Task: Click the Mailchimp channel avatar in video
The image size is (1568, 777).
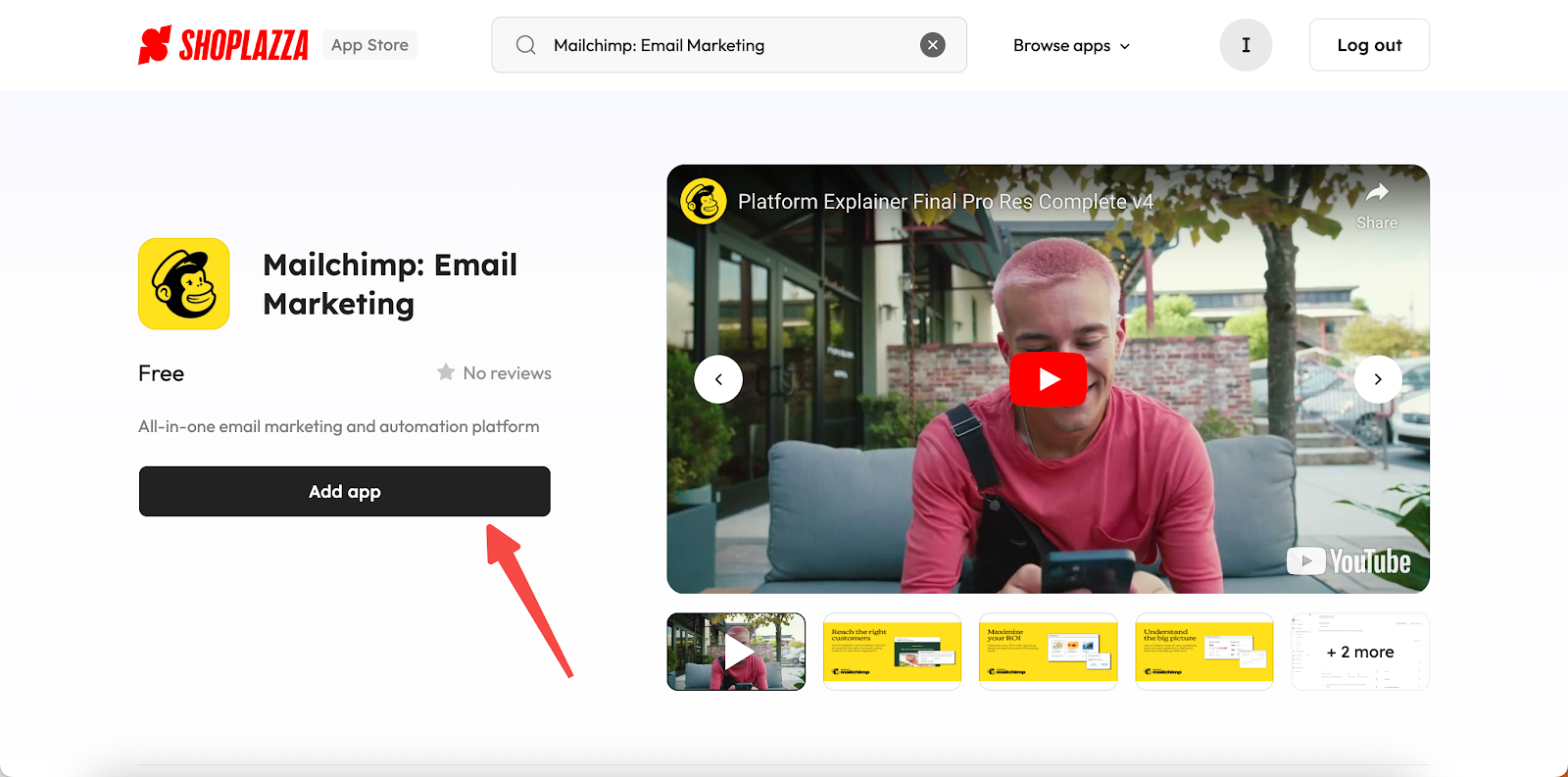Action: click(x=704, y=201)
